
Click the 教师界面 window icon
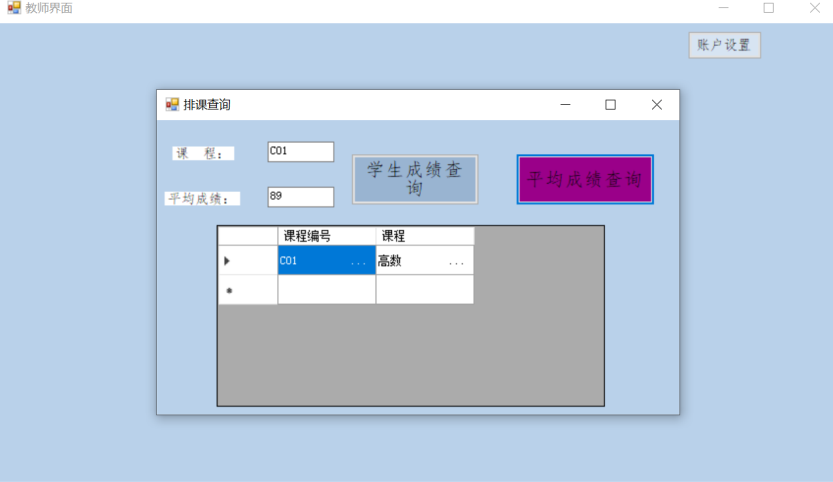click(14, 8)
